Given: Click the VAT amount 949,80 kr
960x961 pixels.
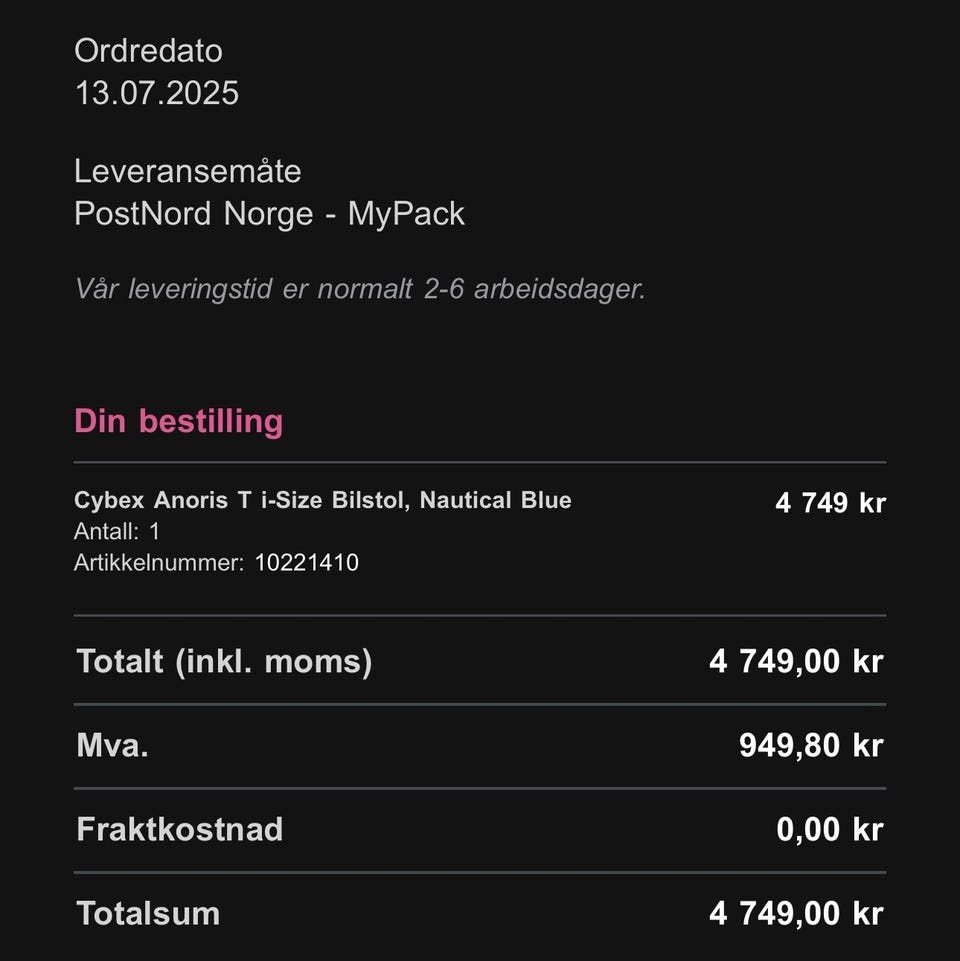Looking at the screenshot, I should (x=811, y=745).
